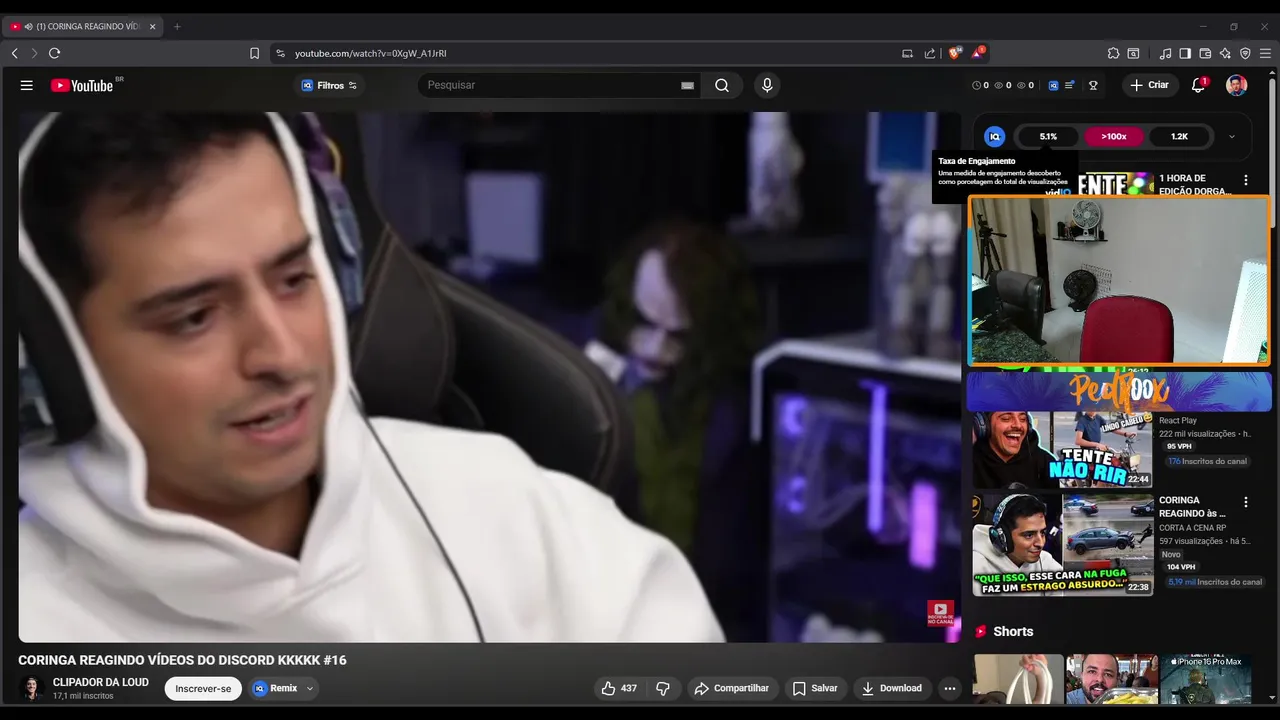Viewport: 1280px width, 720px height.
Task: Open the browser main menu icon
Action: click(x=1265, y=53)
